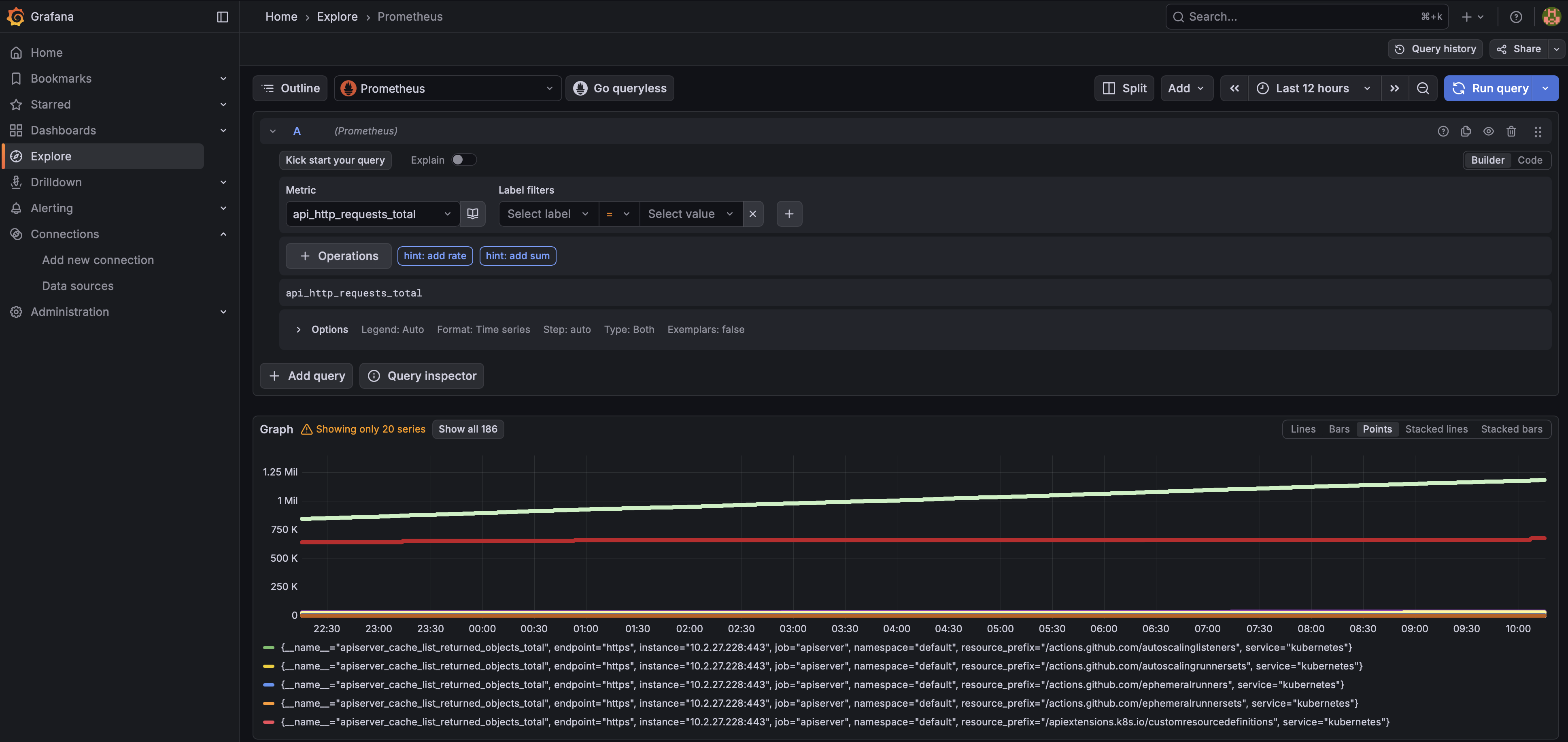
Task: Duplicate query A with the copy icon
Action: 1466,131
